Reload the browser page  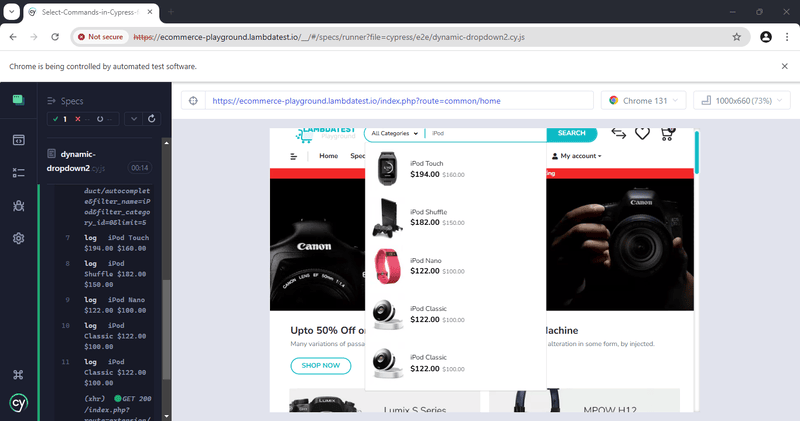click(55, 37)
